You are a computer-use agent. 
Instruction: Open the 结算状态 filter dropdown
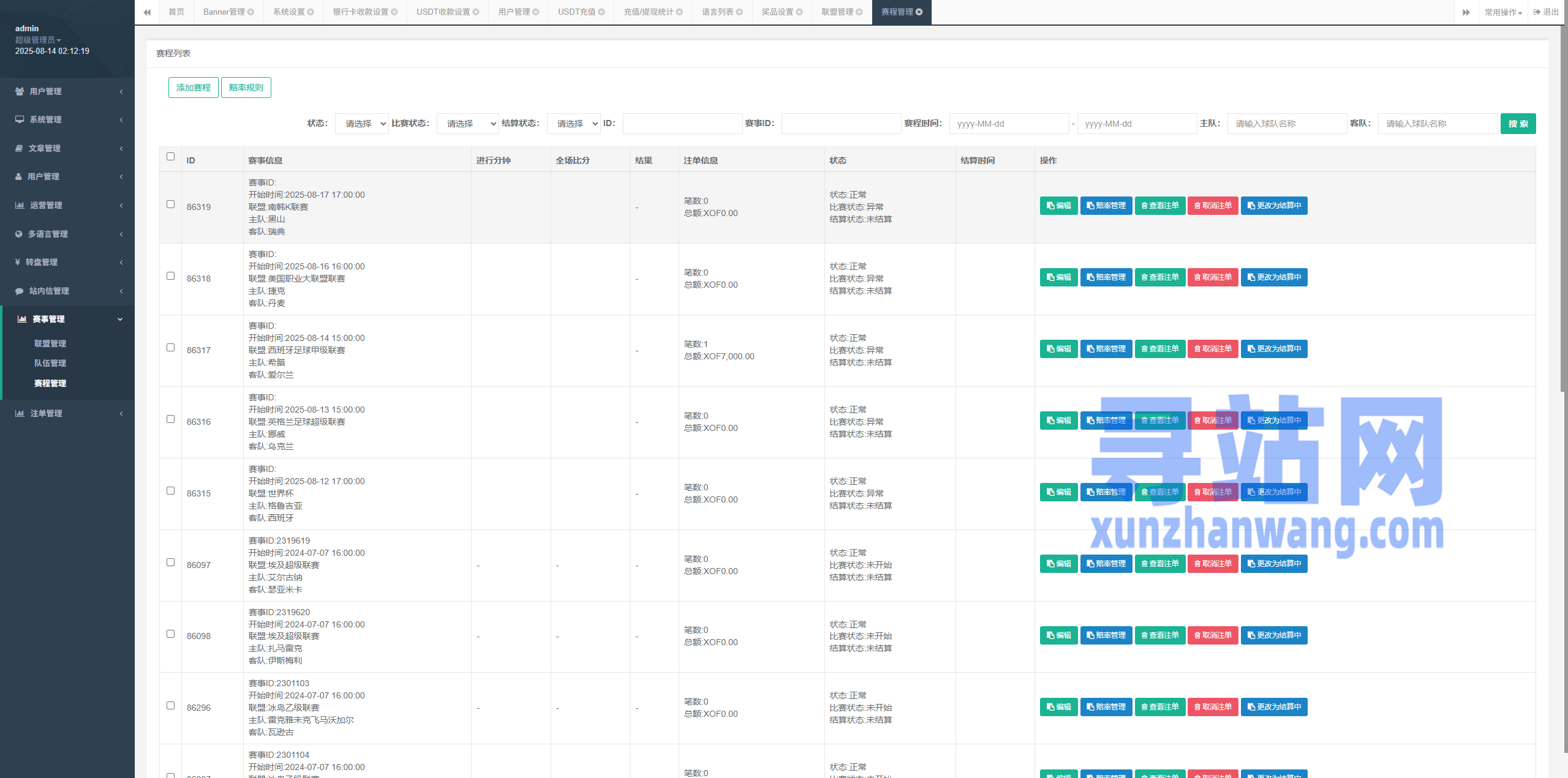tap(574, 124)
